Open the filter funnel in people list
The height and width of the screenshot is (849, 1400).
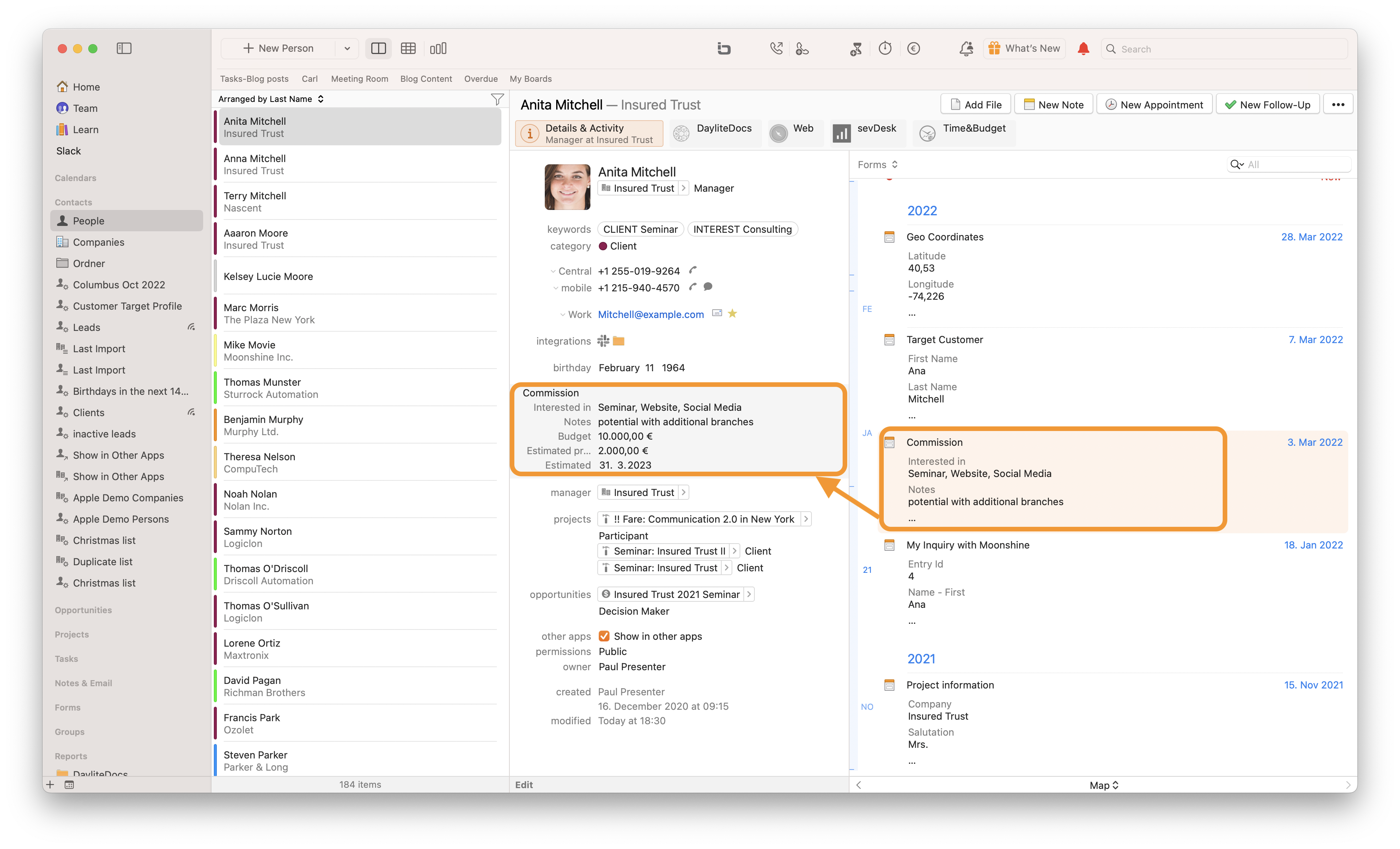point(497,99)
